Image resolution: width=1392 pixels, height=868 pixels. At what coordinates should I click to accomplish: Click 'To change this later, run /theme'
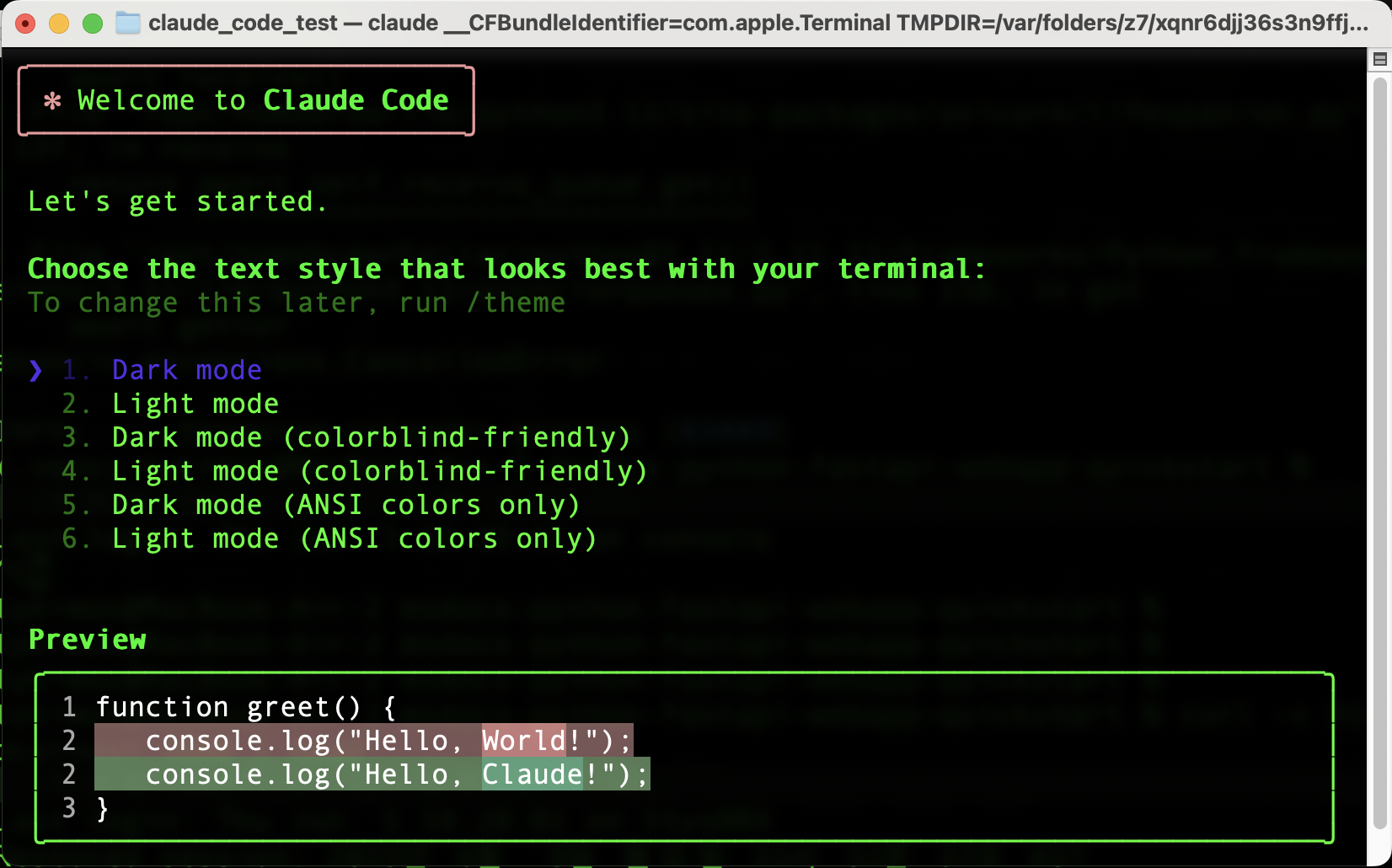click(x=296, y=303)
